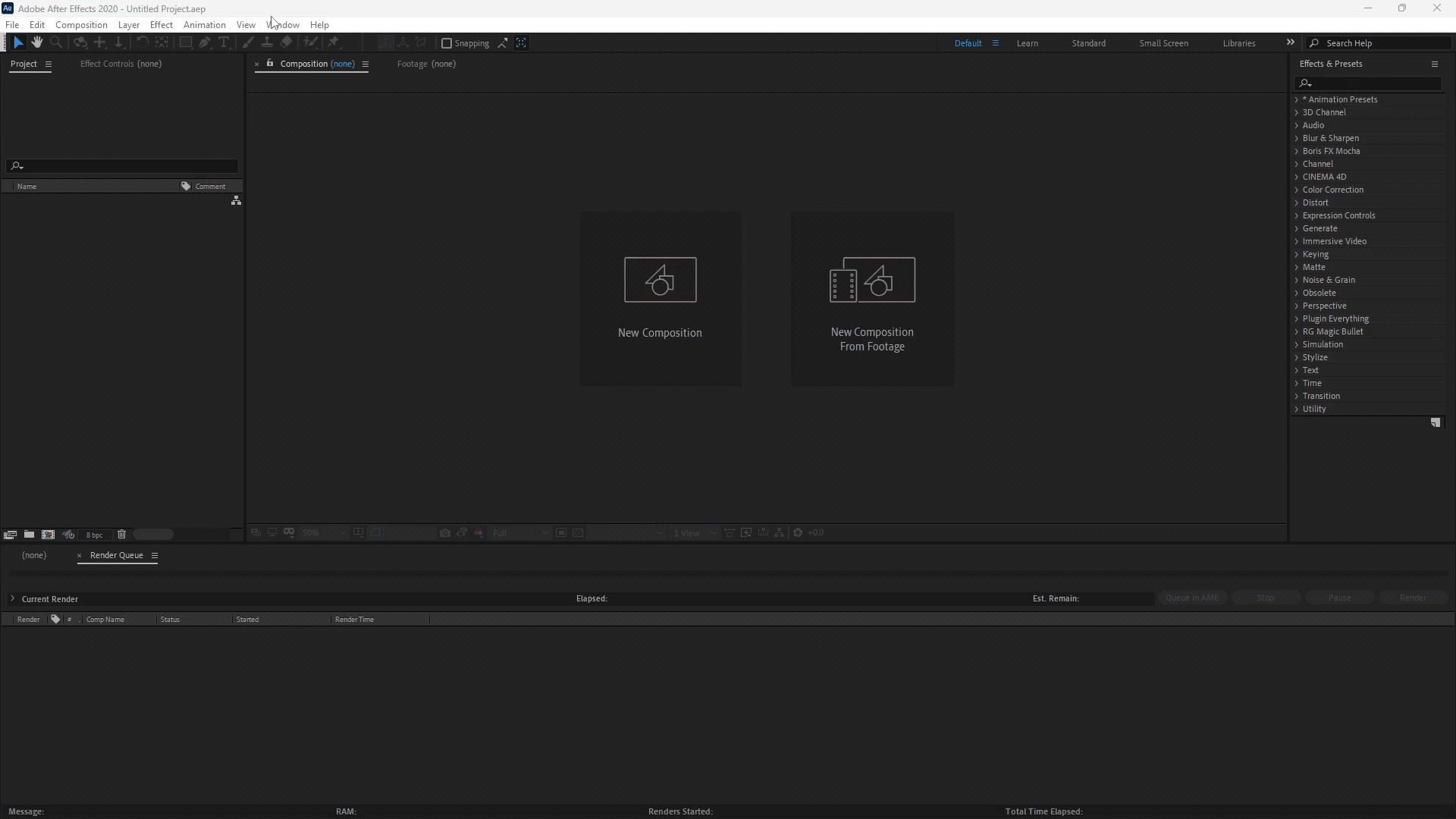Toggle snap to edges extension icon
This screenshot has height=819, width=1456.
coord(503,43)
